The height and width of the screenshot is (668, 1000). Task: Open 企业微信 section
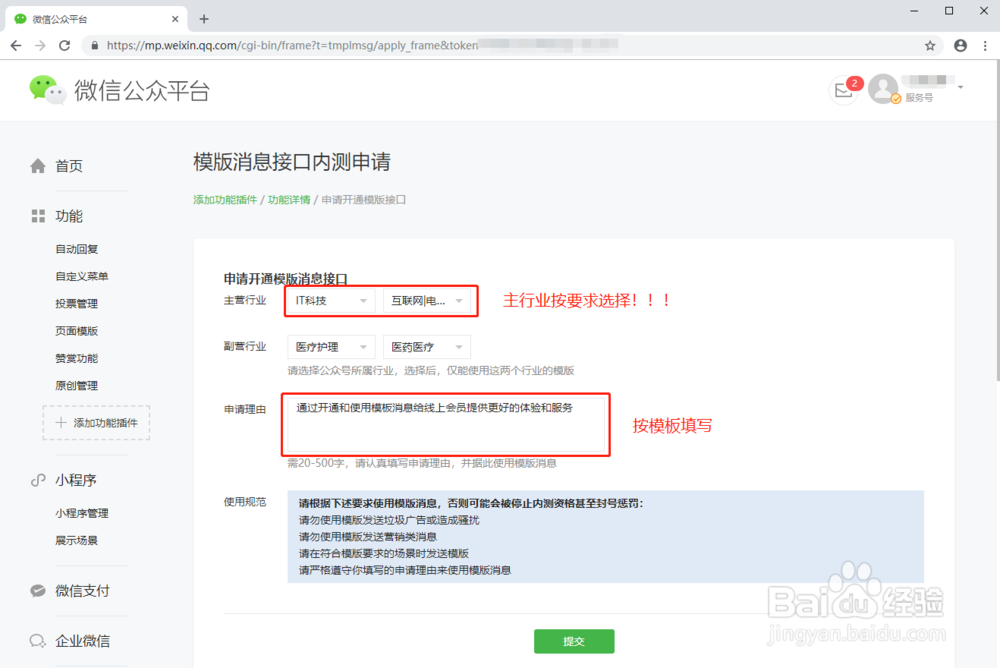point(82,641)
